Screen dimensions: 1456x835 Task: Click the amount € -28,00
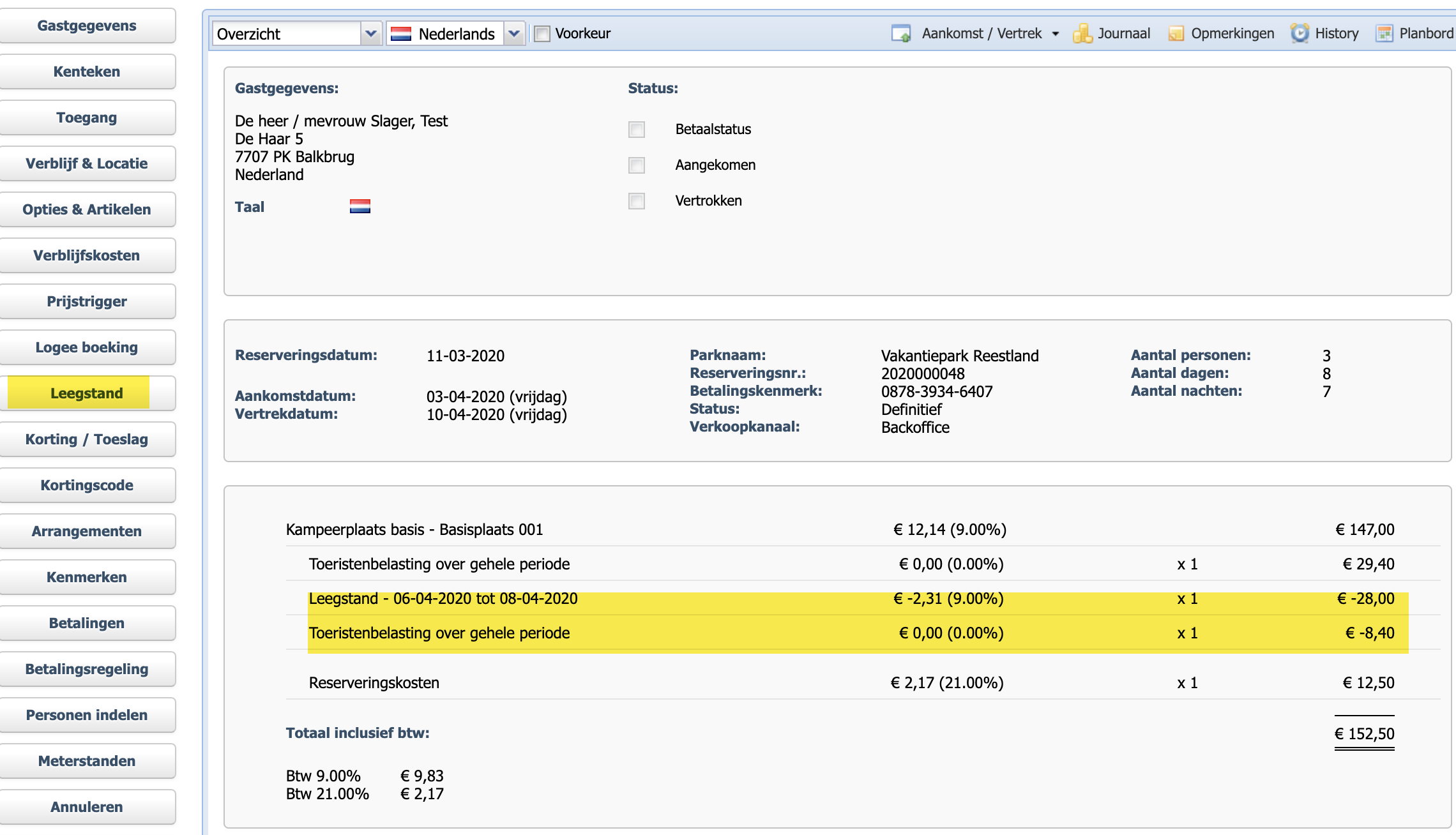(x=1366, y=599)
